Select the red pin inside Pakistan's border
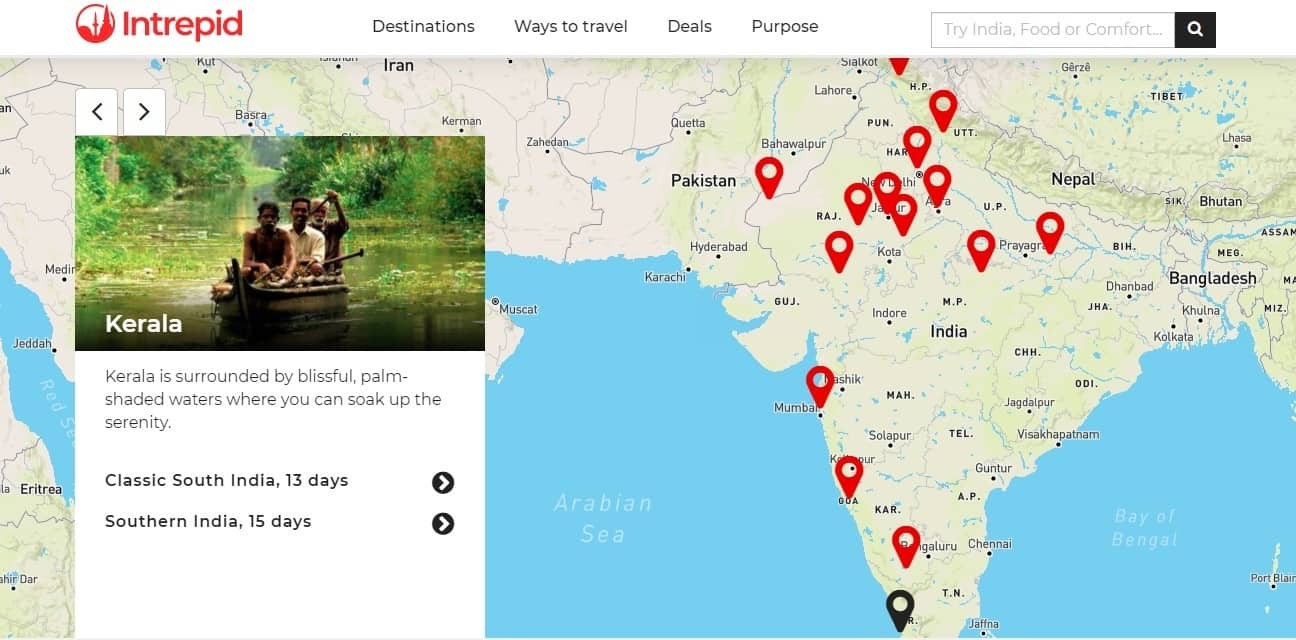The width and height of the screenshot is (1296, 640). pyautogui.click(x=768, y=174)
